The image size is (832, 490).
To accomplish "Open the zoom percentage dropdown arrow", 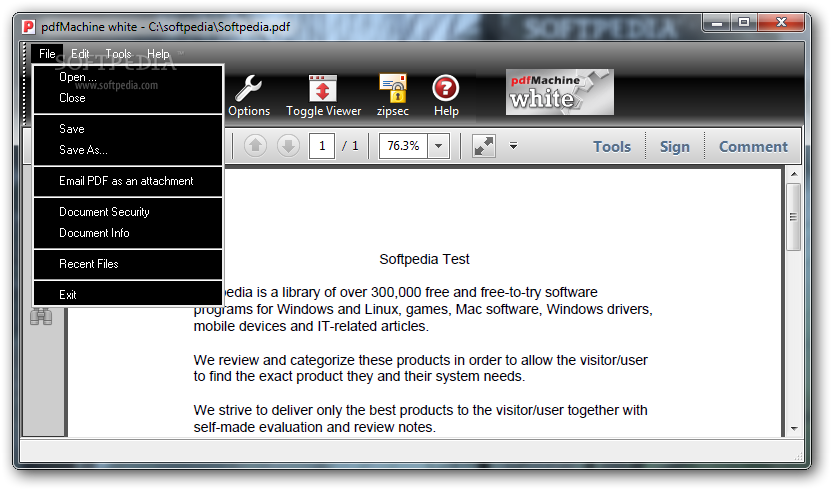I will point(439,146).
